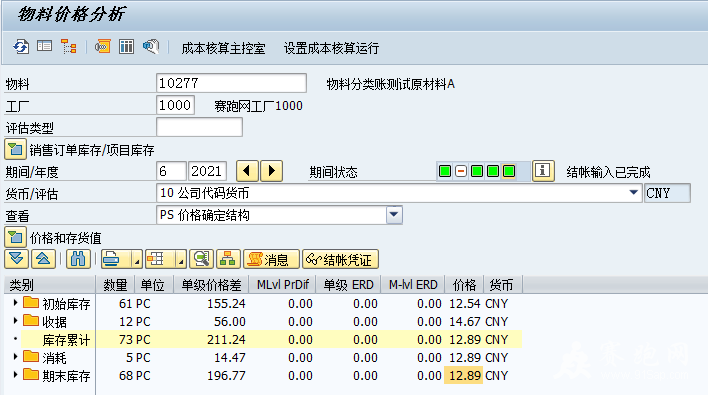This screenshot has width=708, height=395.
Task: Click the expand all nodes icon
Action: 16,259
